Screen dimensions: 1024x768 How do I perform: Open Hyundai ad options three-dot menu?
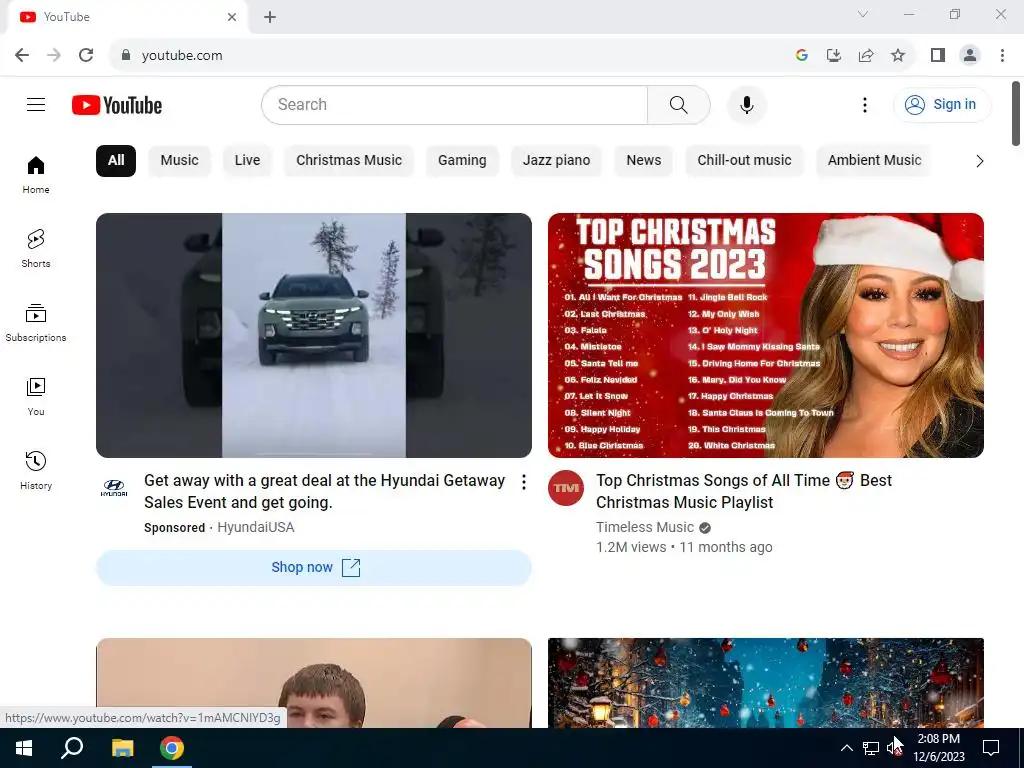pyautogui.click(x=524, y=482)
